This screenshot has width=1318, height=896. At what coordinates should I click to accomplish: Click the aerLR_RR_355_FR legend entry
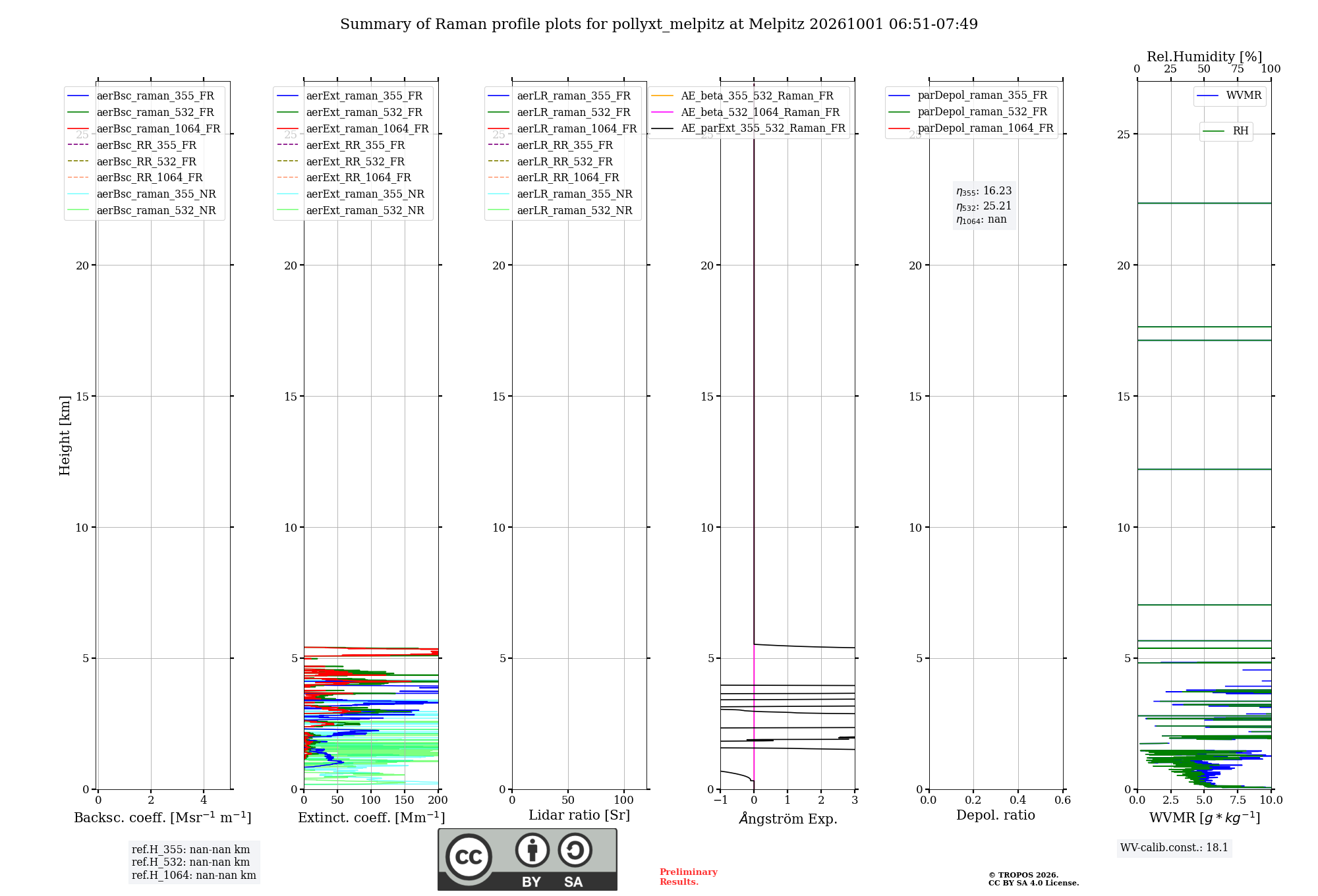550,145
